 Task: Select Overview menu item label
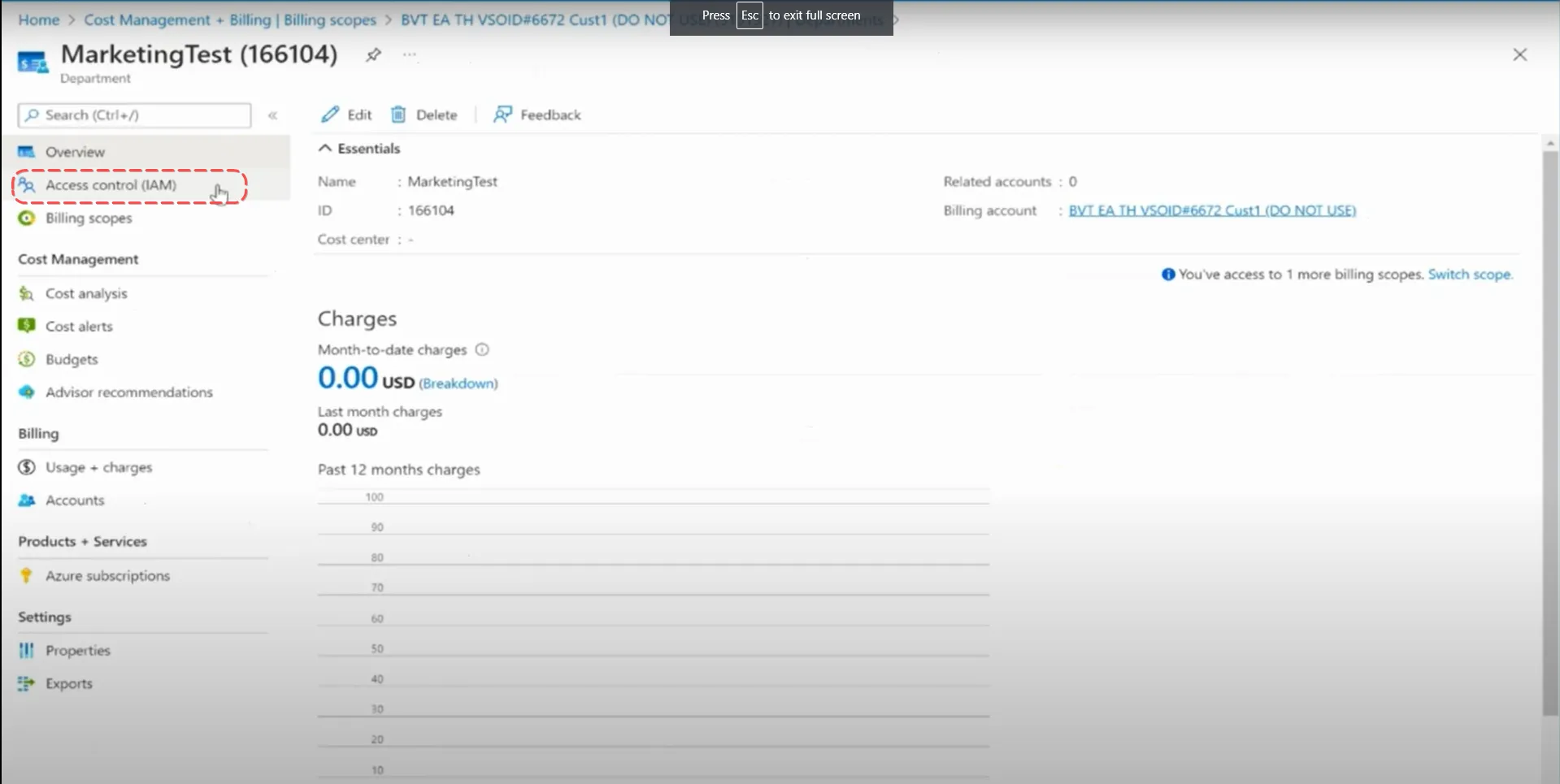point(75,152)
